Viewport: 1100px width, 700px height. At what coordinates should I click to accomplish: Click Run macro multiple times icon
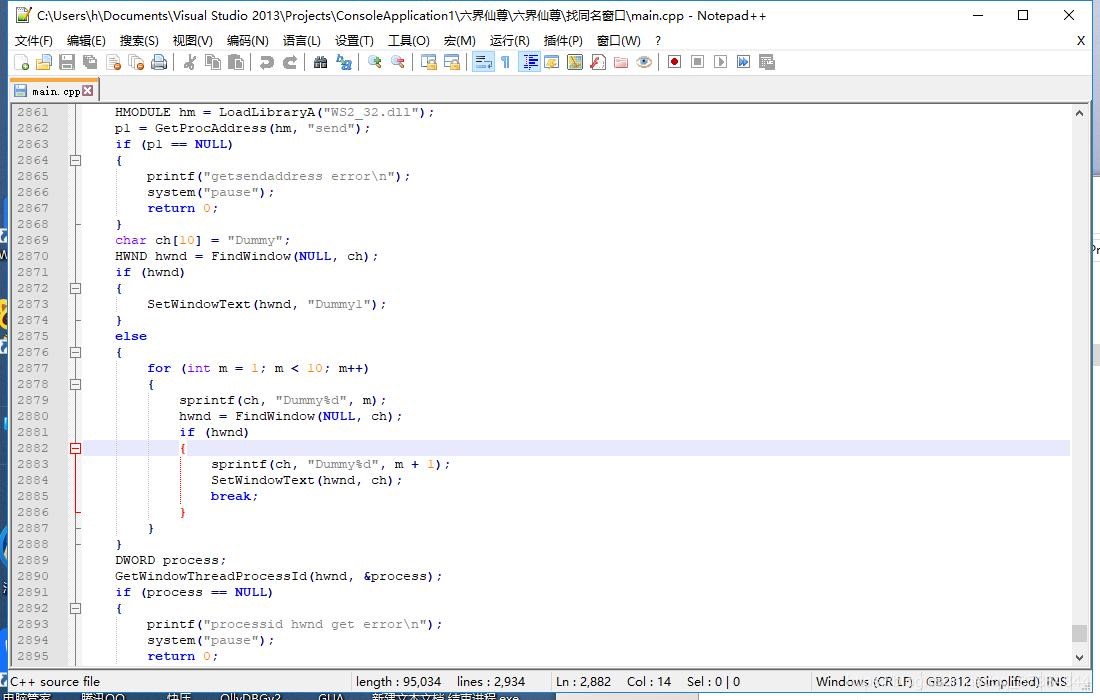click(744, 62)
